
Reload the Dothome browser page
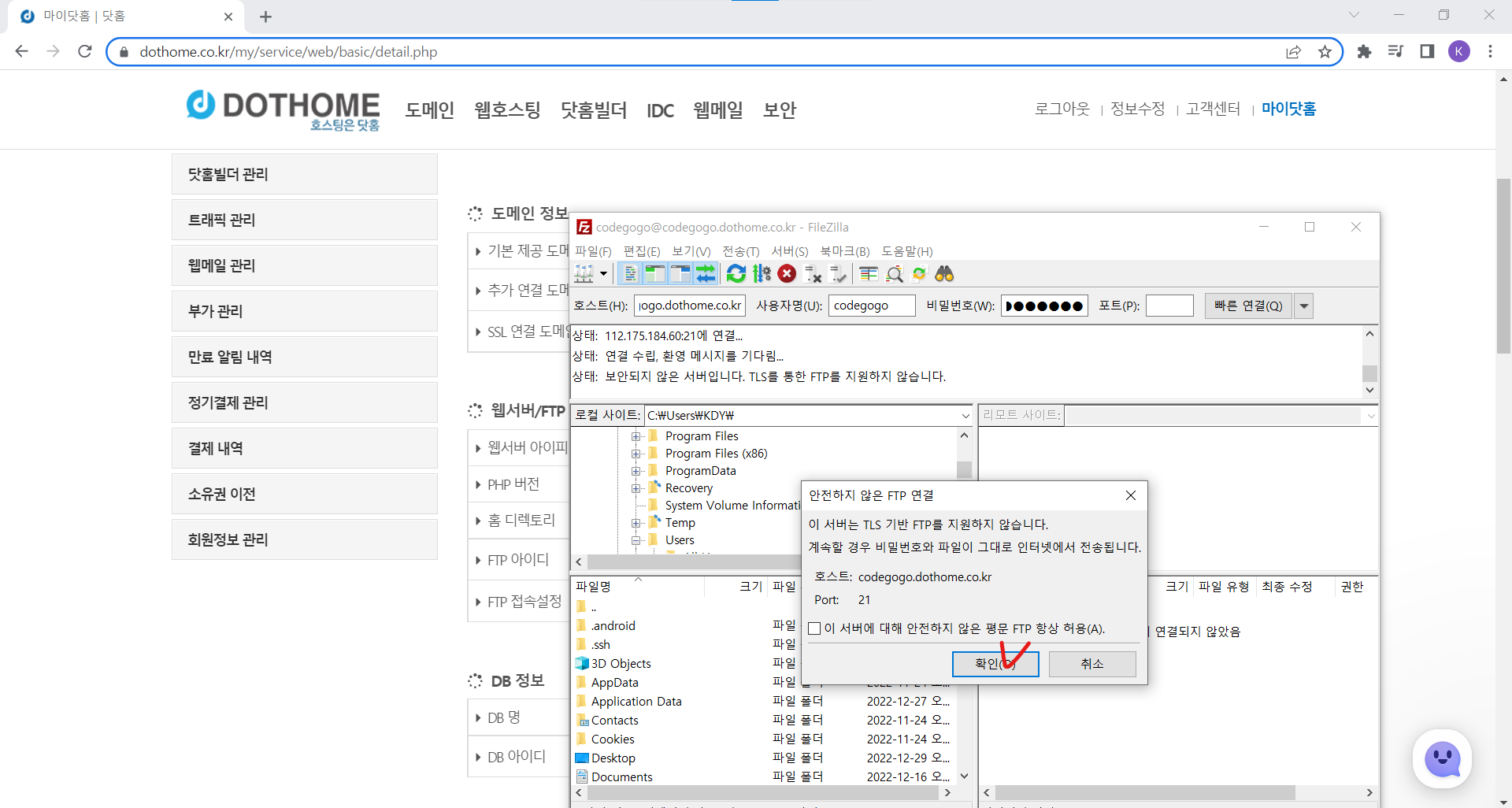tap(85, 51)
